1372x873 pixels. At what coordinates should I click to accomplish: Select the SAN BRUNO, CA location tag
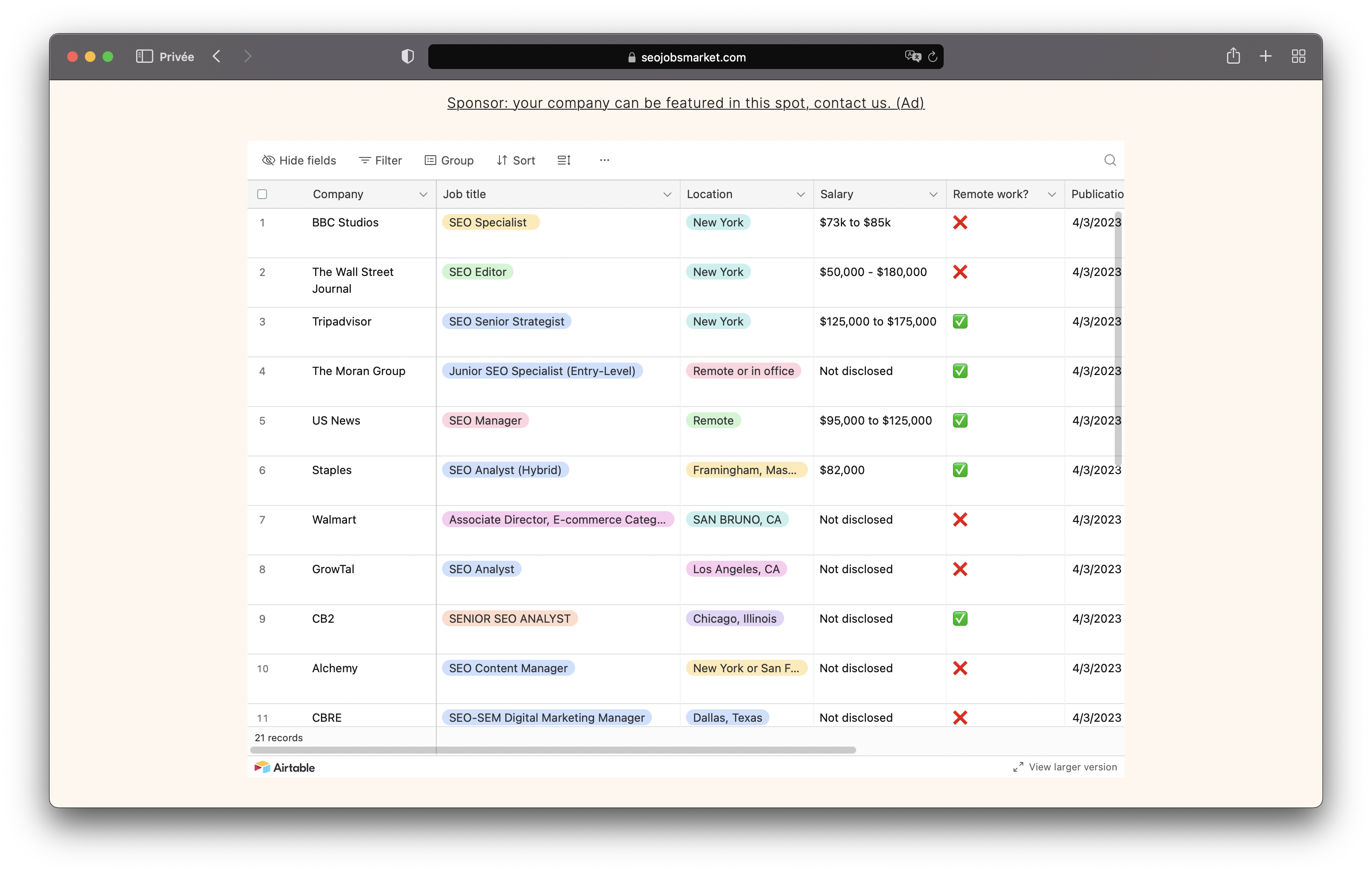(737, 520)
